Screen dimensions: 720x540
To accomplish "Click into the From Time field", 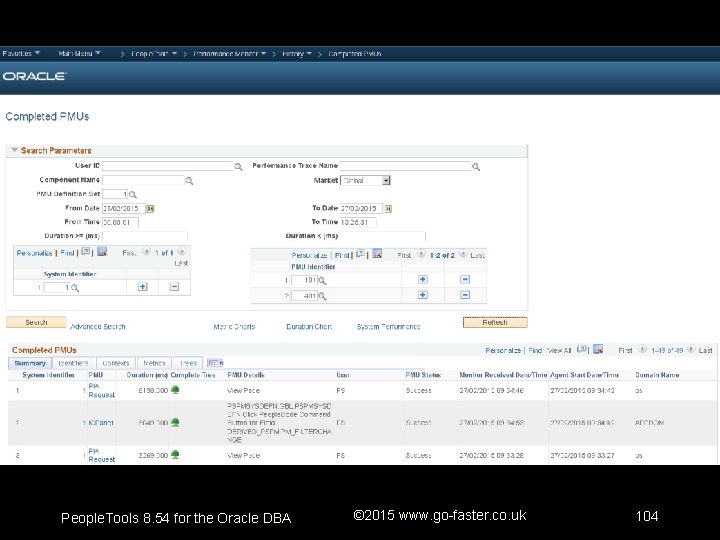I will click(x=120, y=222).
